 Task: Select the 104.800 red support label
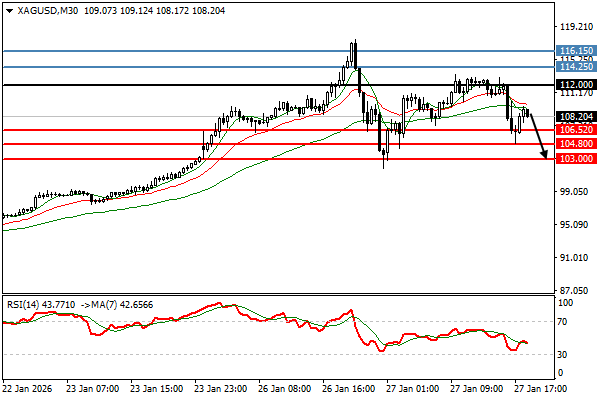pyautogui.click(x=577, y=144)
